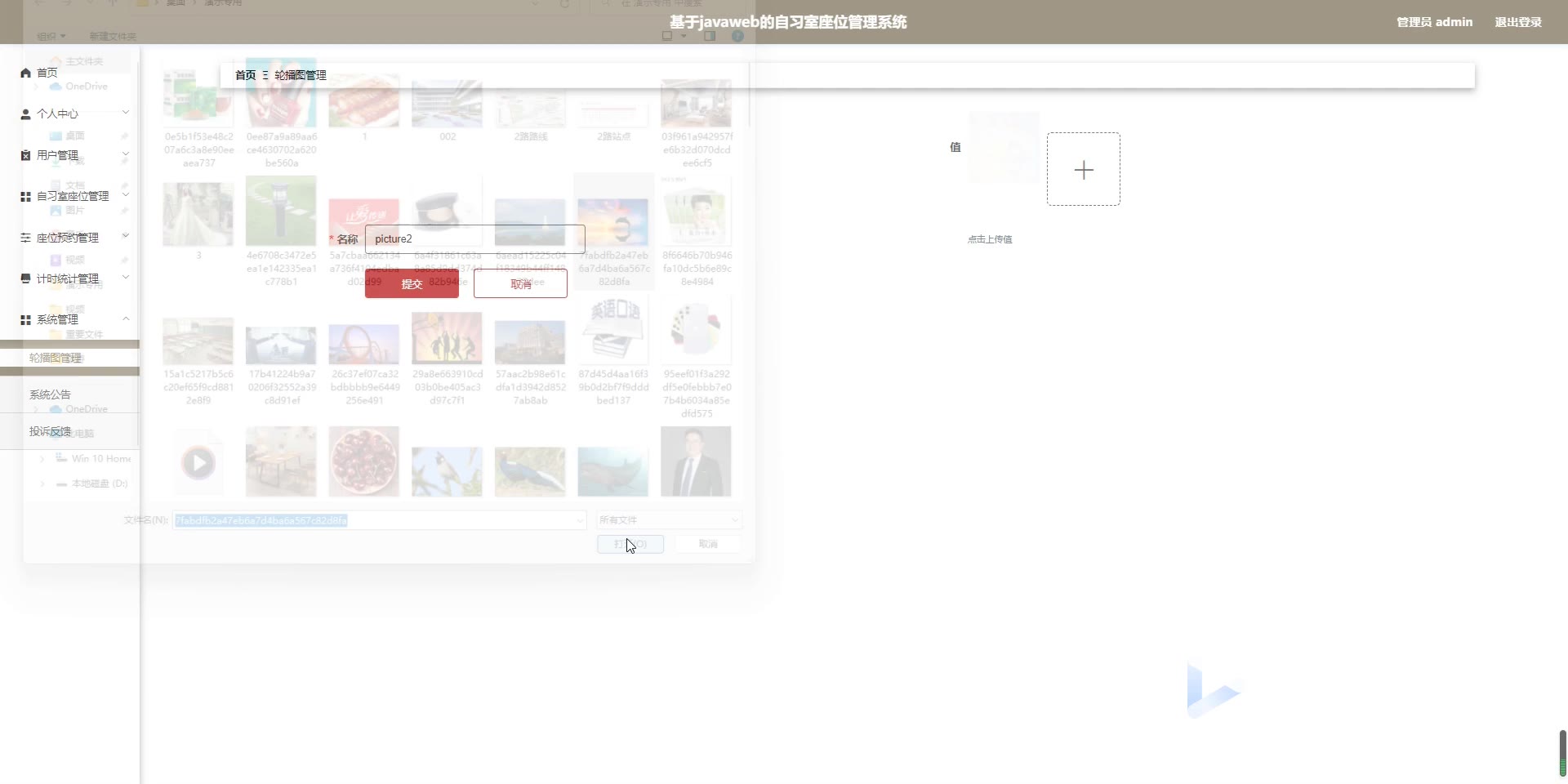Viewport: 1568px width, 784px height.
Task: Select 系统管理 in the sidebar
Action: coord(57,319)
